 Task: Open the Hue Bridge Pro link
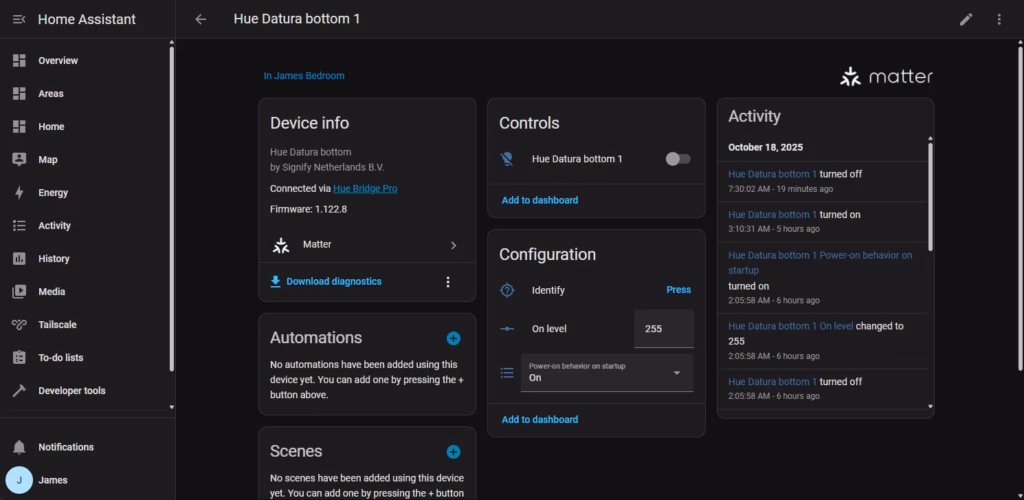click(365, 188)
